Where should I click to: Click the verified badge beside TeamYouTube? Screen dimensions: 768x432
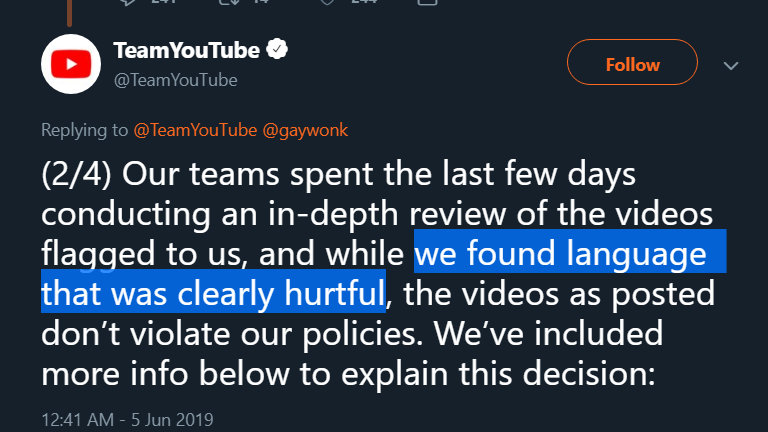coord(277,49)
